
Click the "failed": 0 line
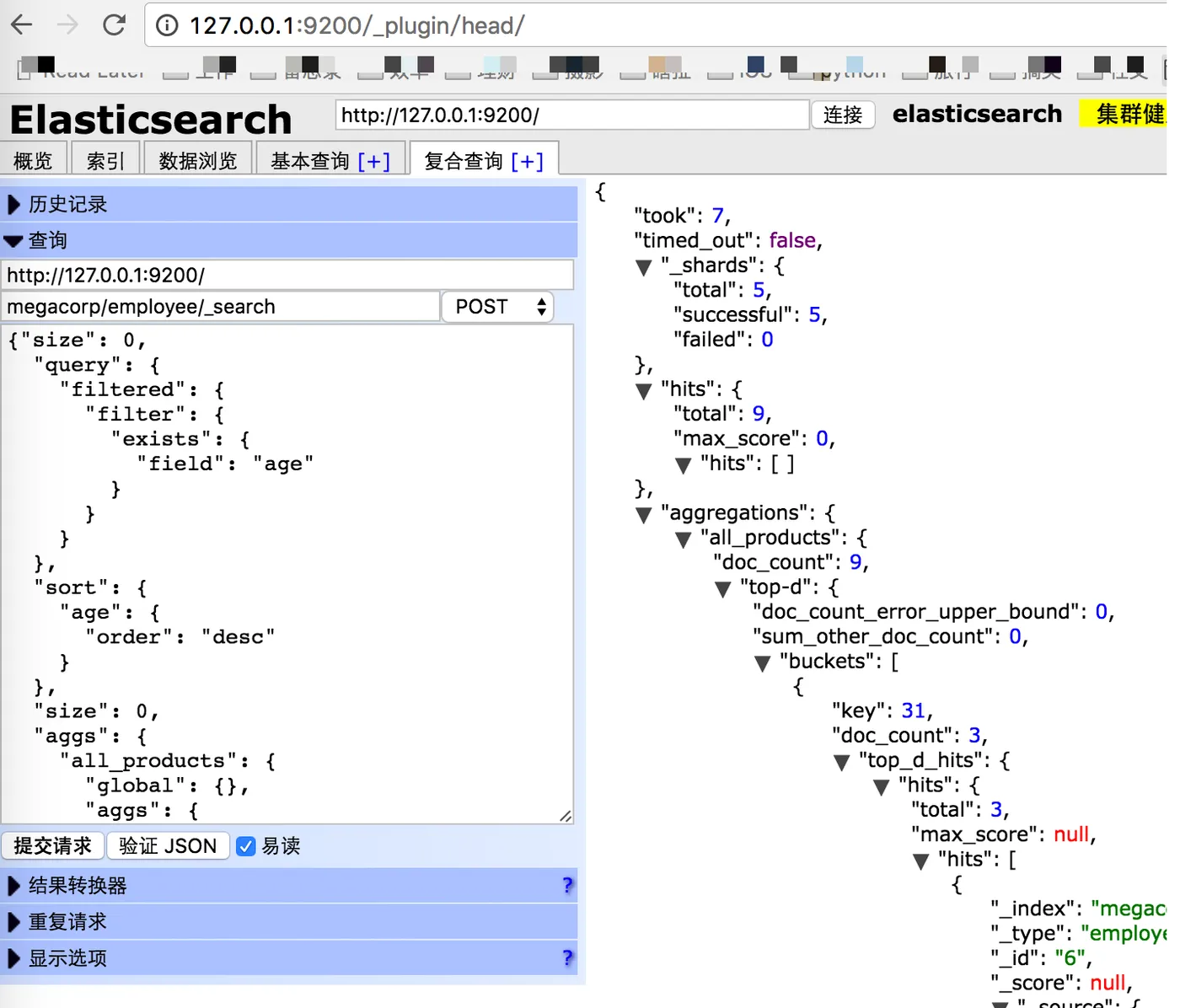723,339
